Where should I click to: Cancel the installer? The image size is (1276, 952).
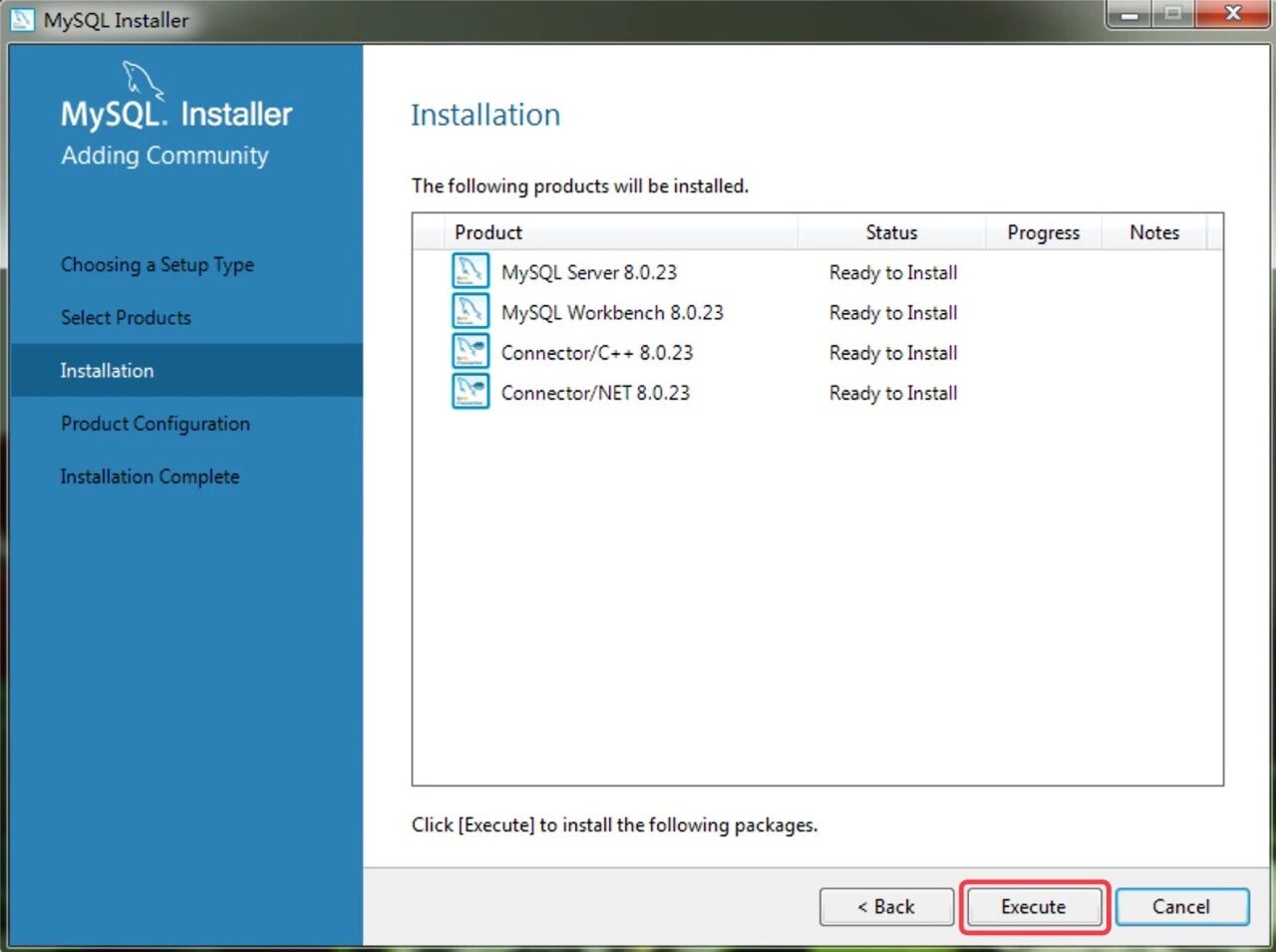[1181, 906]
